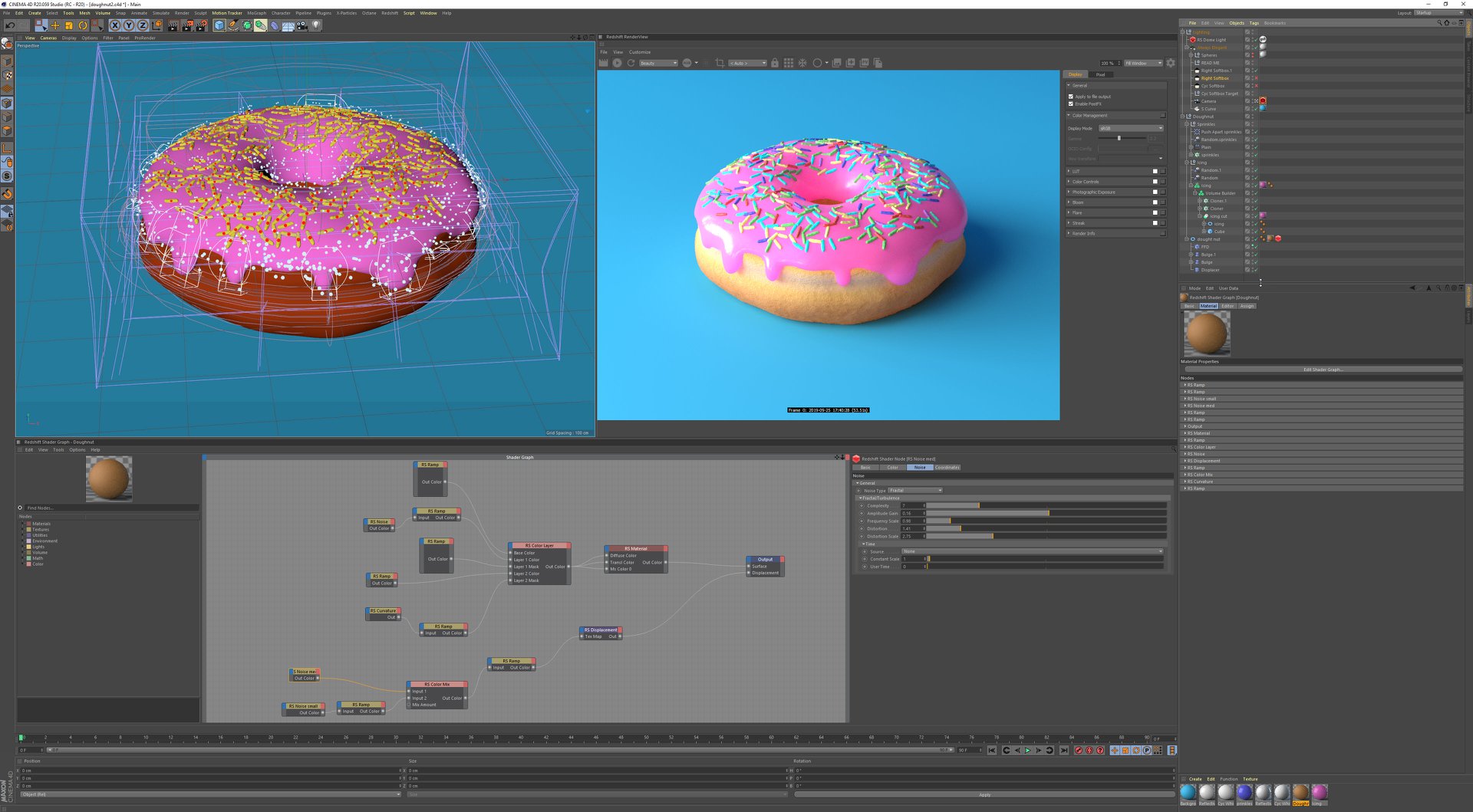Screen dimensions: 1473x812
Task: Toggle the Z axis lock icon
Action: [143, 25]
